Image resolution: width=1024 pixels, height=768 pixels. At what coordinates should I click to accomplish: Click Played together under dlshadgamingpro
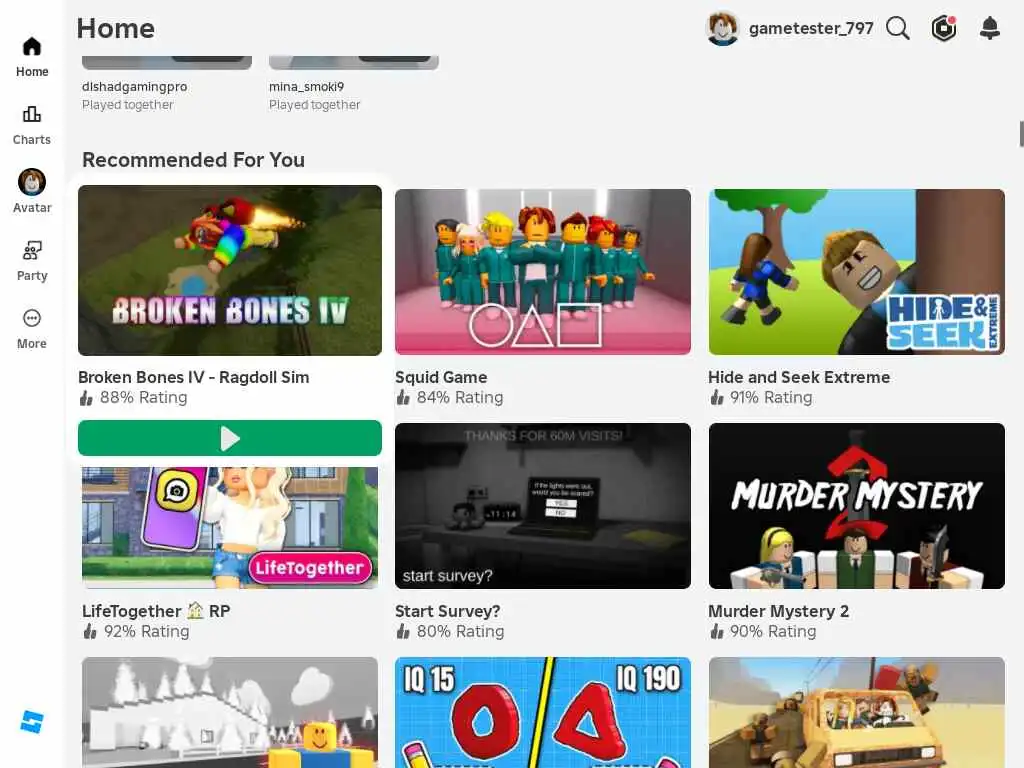point(128,104)
